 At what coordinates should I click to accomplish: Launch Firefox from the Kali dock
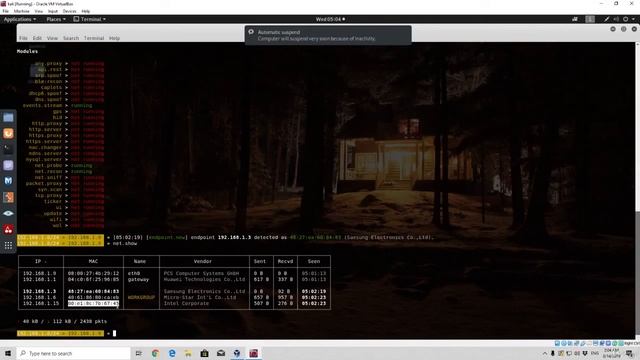(x=8, y=133)
